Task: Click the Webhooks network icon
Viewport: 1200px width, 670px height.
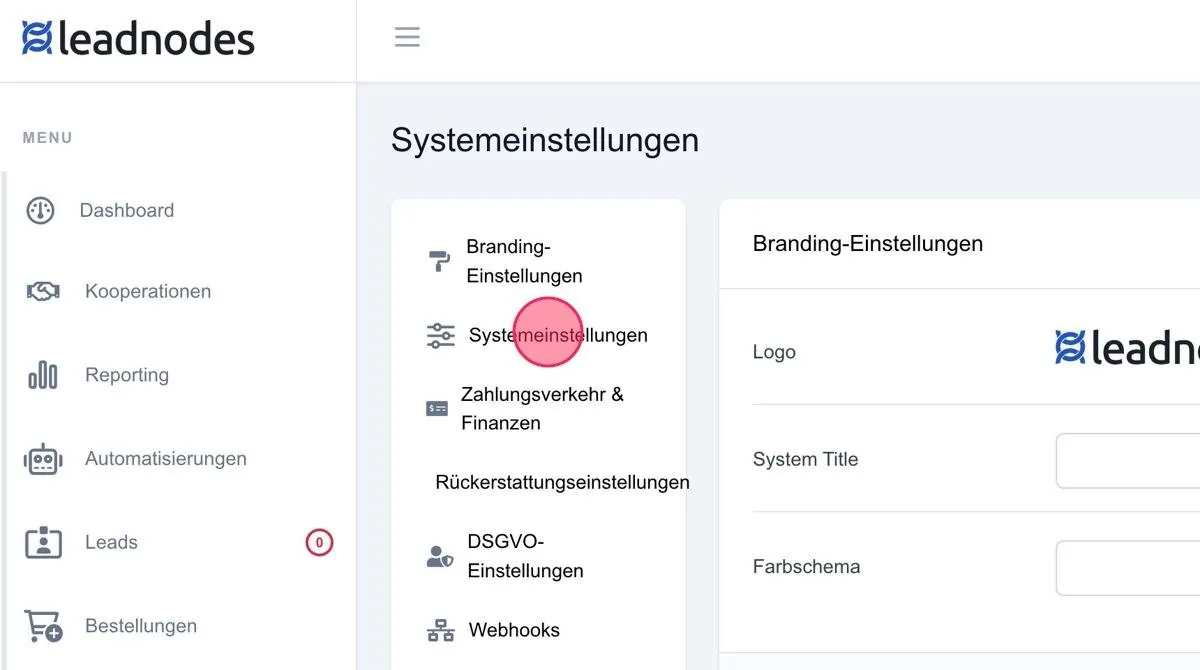Action: [441, 631]
